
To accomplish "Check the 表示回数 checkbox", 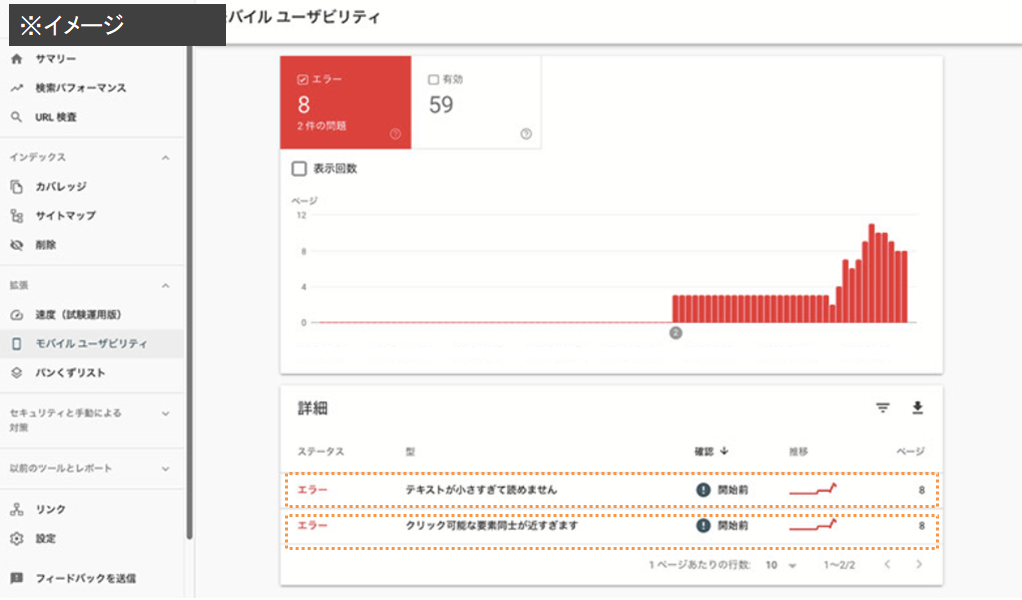I will pos(299,169).
